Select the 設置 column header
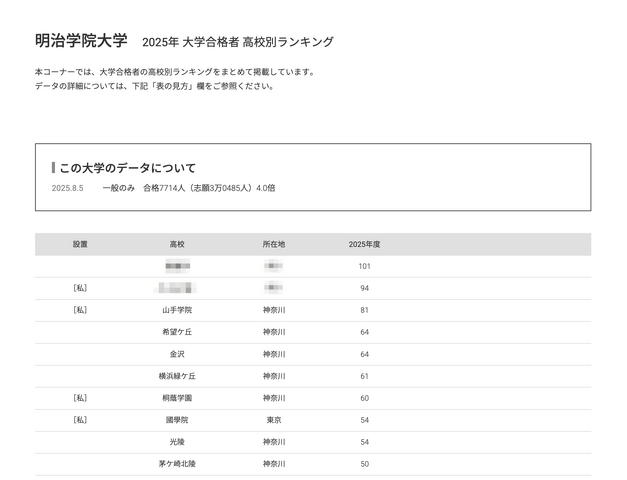 point(80,244)
